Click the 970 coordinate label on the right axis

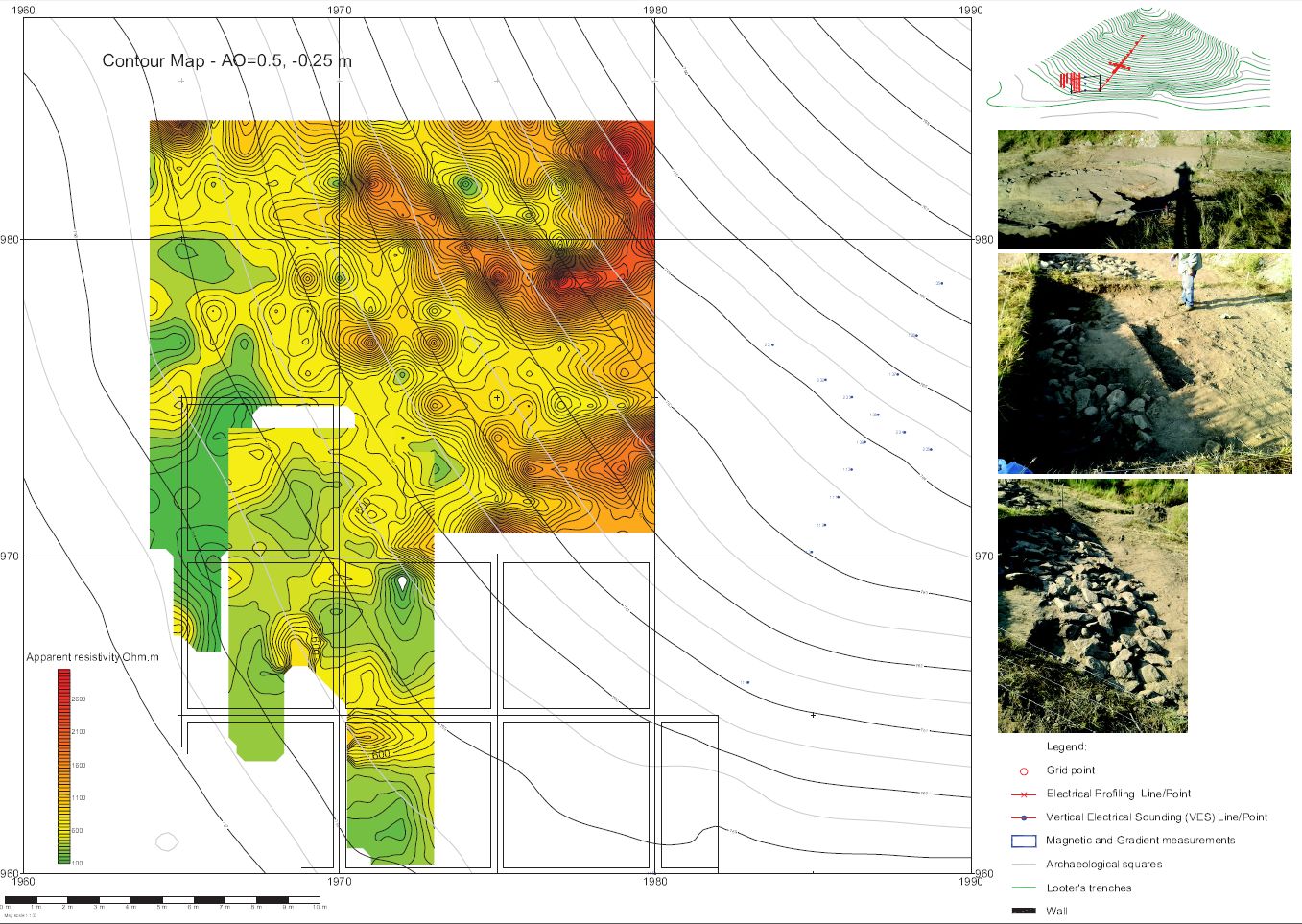tap(984, 557)
